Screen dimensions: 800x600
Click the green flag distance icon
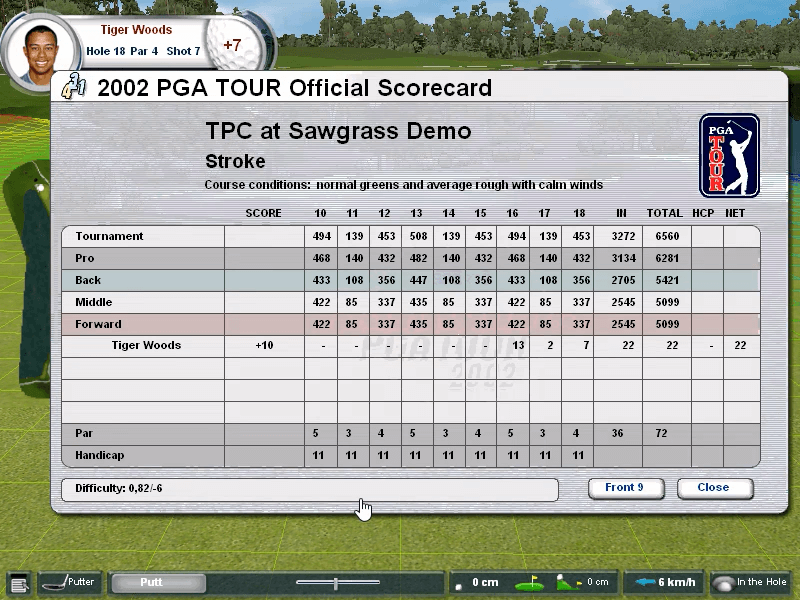[x=530, y=583]
